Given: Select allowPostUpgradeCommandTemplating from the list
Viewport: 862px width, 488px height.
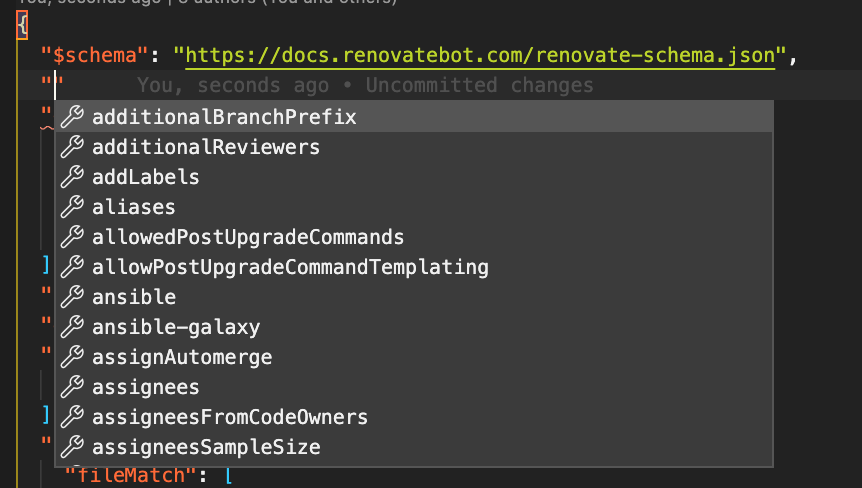Looking at the screenshot, I should click(414, 267).
